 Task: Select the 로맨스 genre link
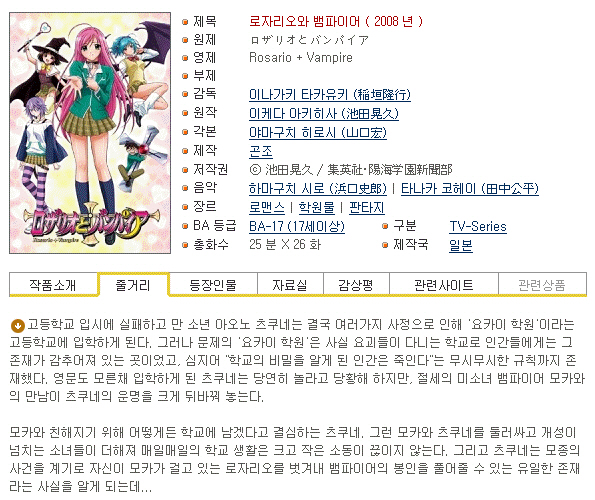tap(267, 208)
